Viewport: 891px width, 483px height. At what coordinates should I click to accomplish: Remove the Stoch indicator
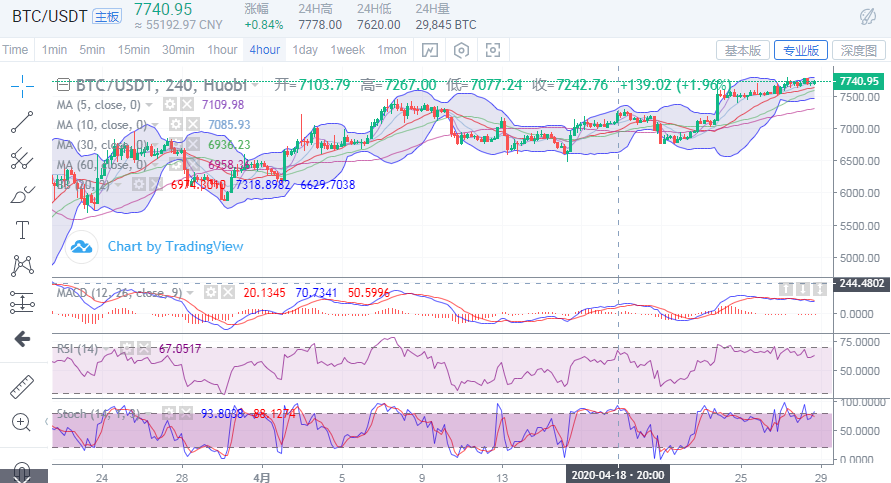point(186,414)
